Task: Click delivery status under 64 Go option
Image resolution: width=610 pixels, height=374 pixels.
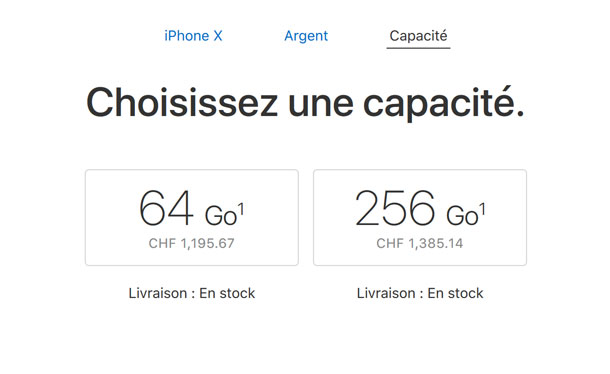Action: [x=192, y=293]
